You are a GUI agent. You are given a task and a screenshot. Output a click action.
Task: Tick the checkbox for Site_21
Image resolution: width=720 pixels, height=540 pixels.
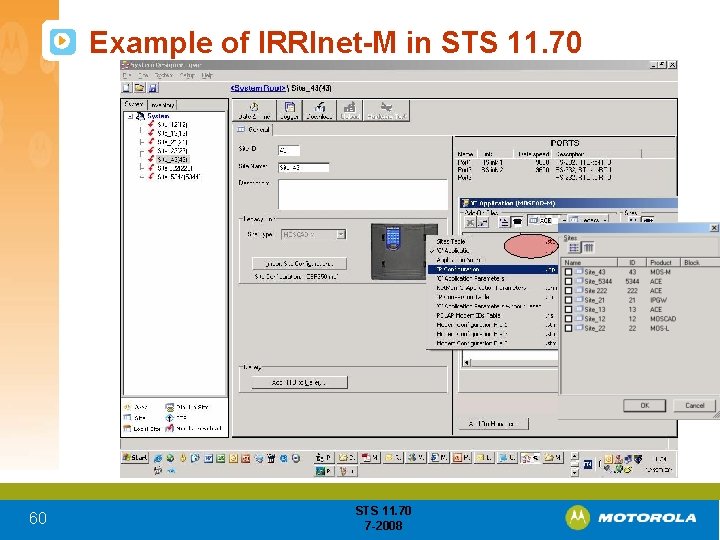(x=568, y=300)
